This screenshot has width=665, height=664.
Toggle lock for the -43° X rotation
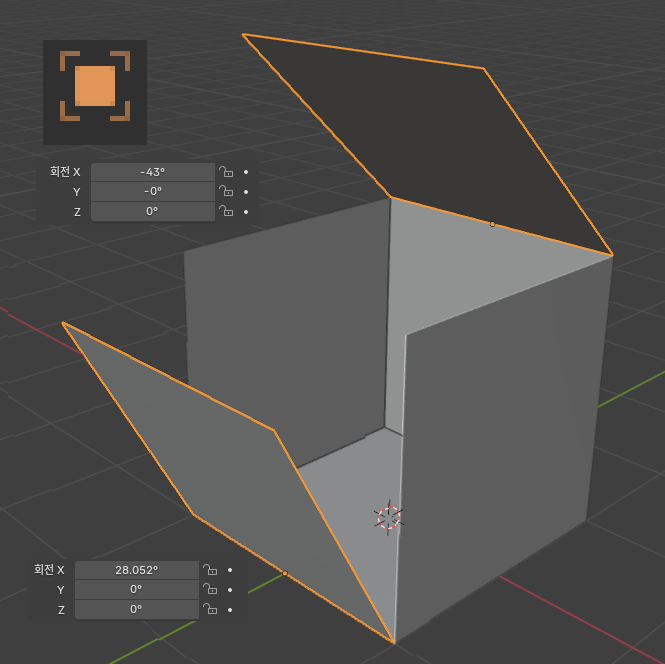pos(226,172)
